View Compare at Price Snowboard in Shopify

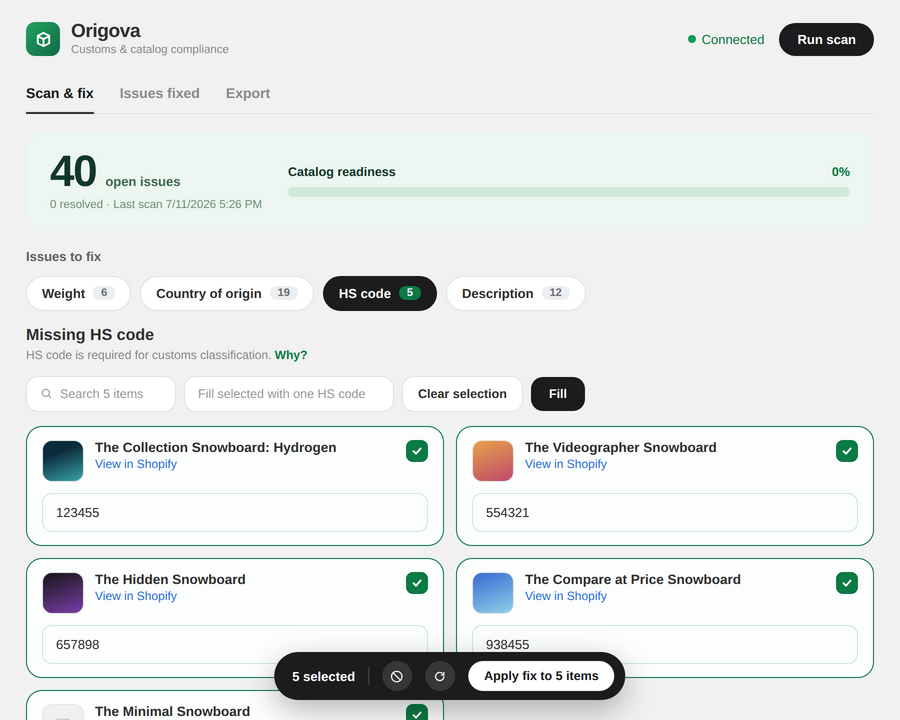pos(566,596)
